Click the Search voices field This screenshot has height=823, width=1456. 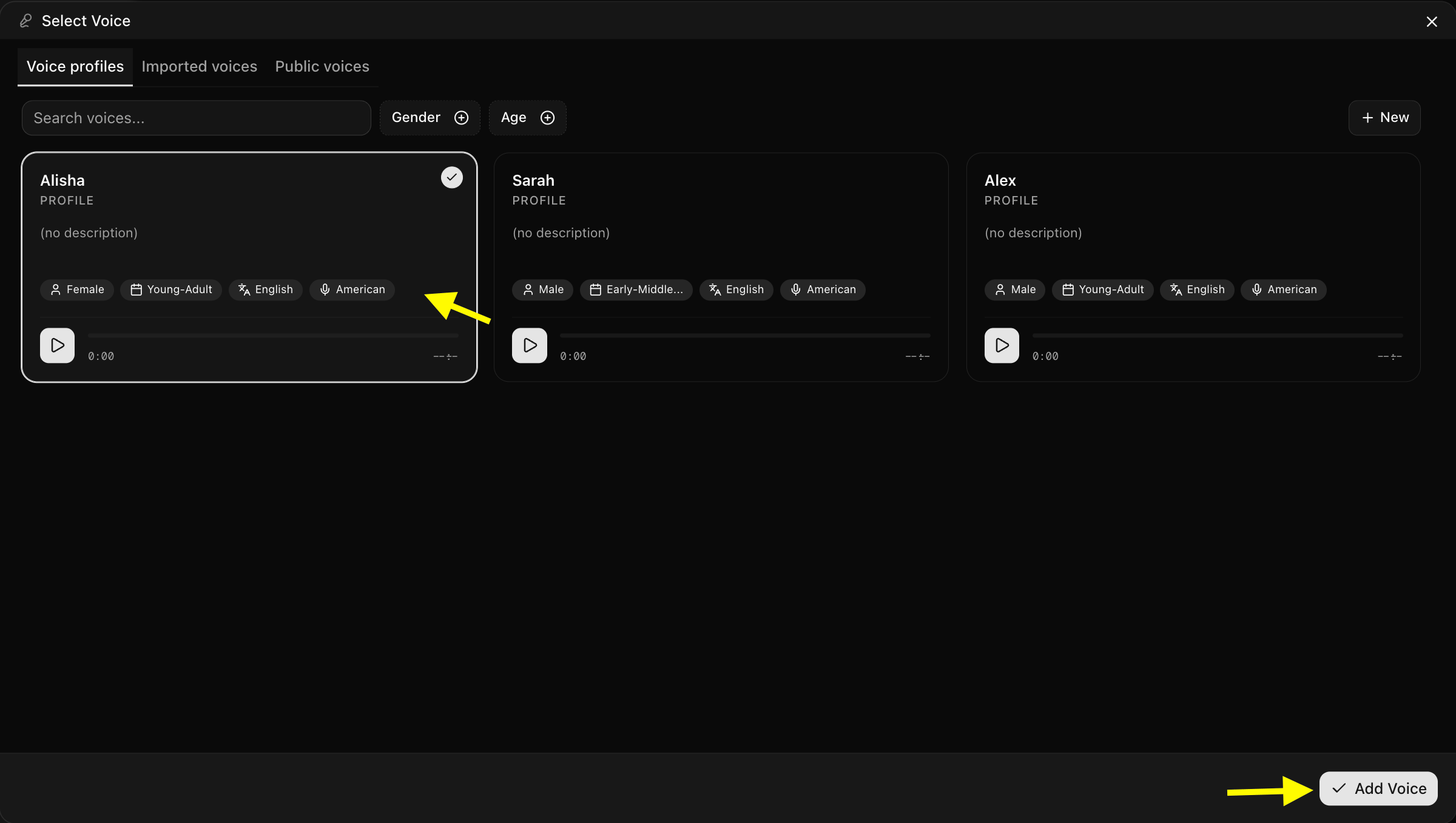(196, 118)
